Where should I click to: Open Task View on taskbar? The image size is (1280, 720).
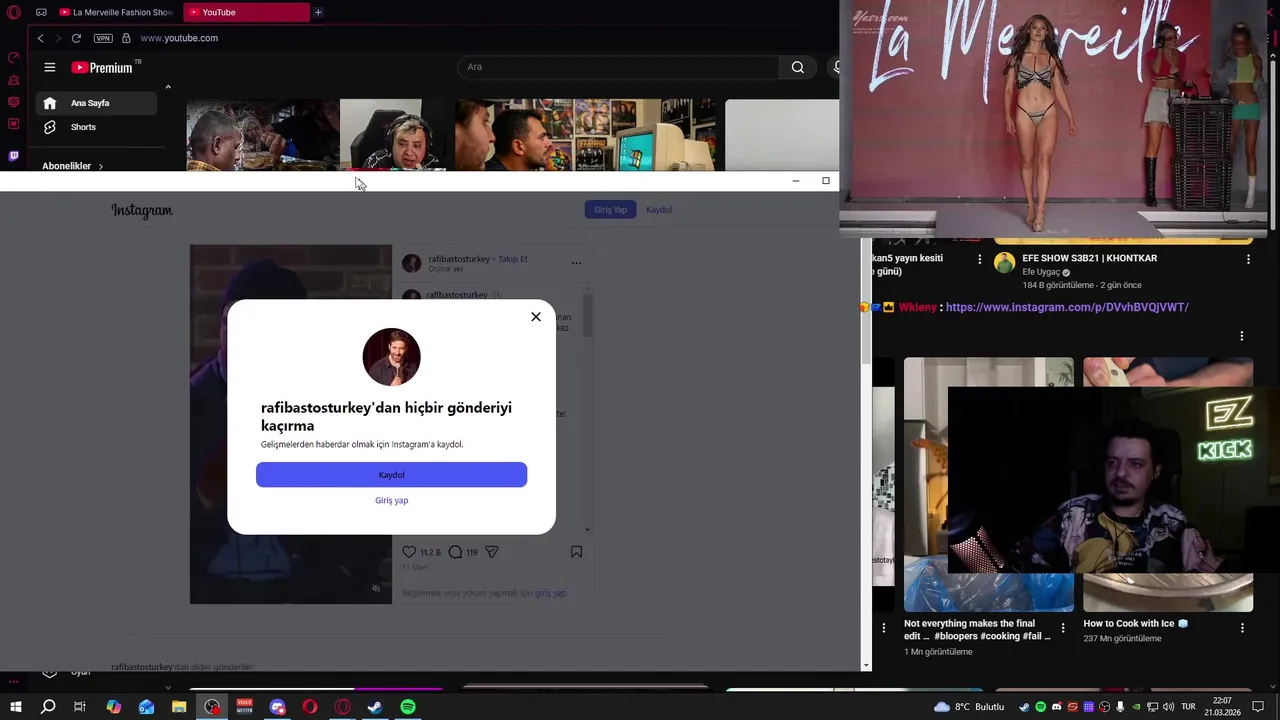80,707
